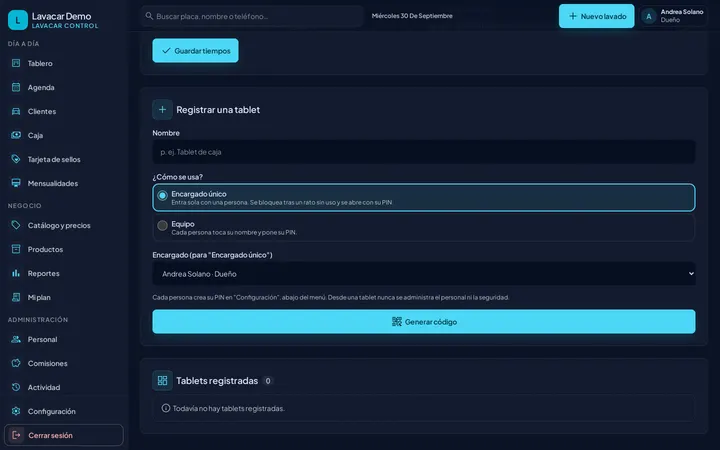Click the plus icon beside Registrar una tablet

coord(163,109)
